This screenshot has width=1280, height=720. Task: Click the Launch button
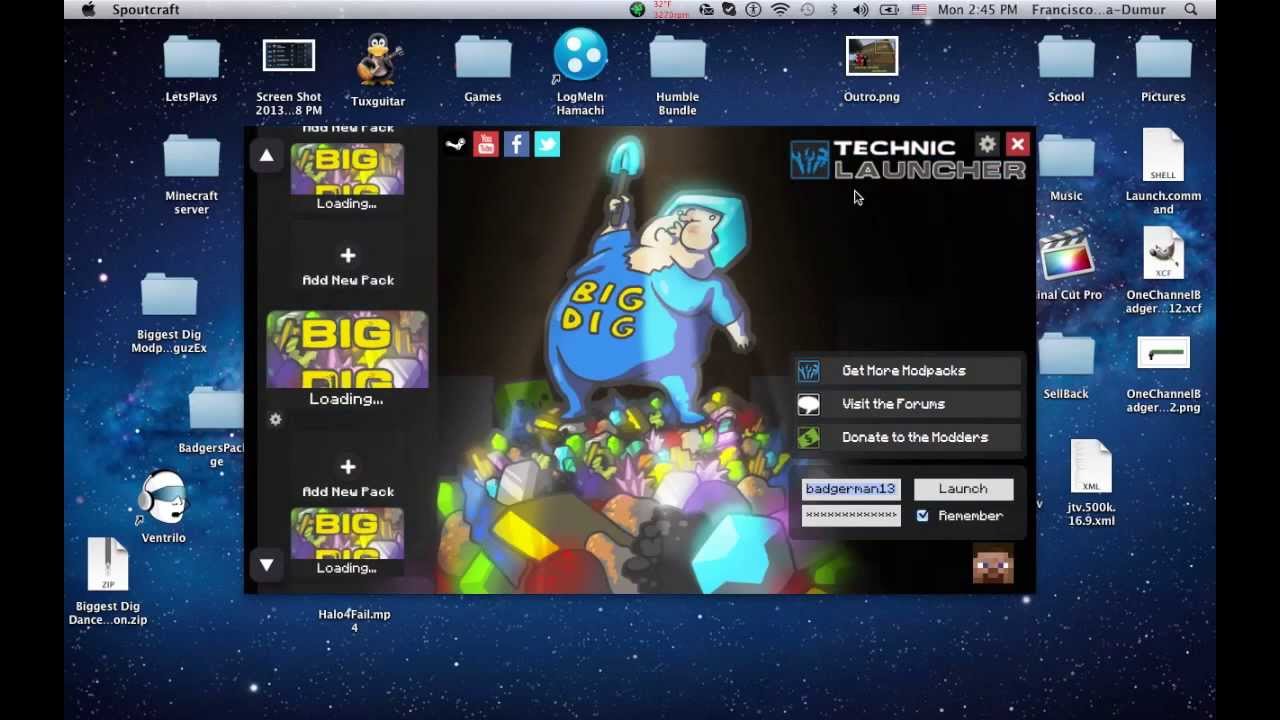tap(962, 488)
